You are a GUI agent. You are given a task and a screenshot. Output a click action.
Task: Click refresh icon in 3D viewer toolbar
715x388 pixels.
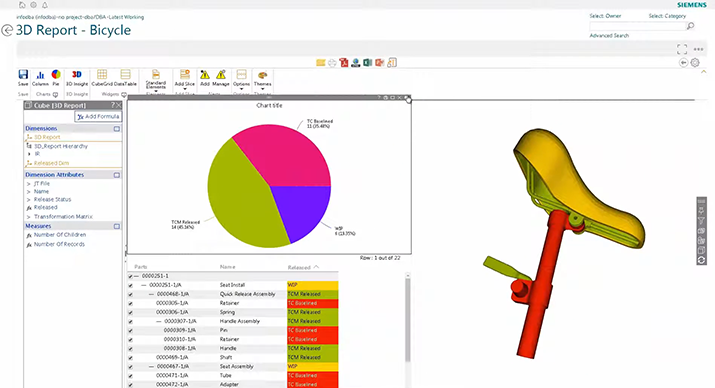(701, 260)
